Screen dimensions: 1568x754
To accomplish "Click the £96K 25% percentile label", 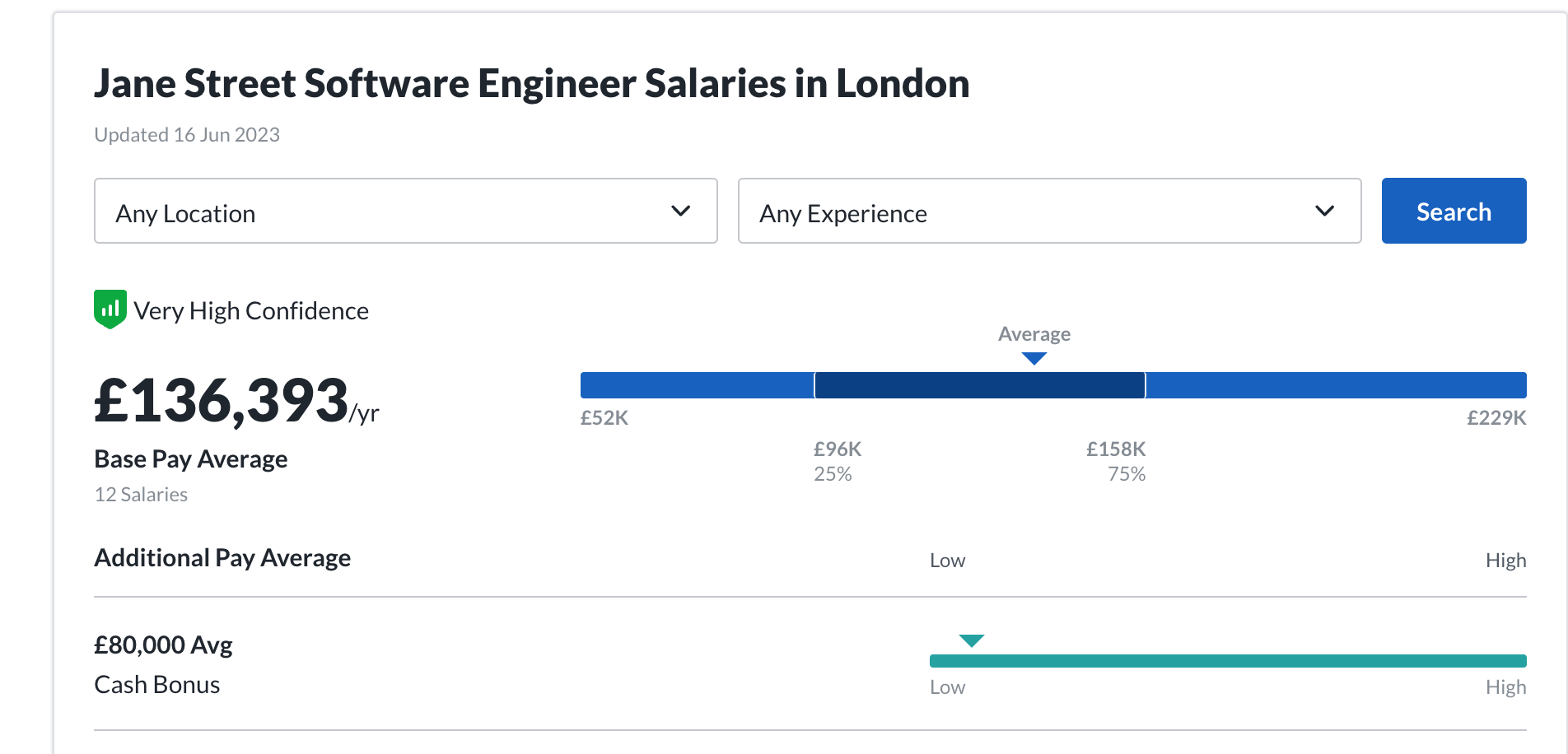I will tap(837, 461).
